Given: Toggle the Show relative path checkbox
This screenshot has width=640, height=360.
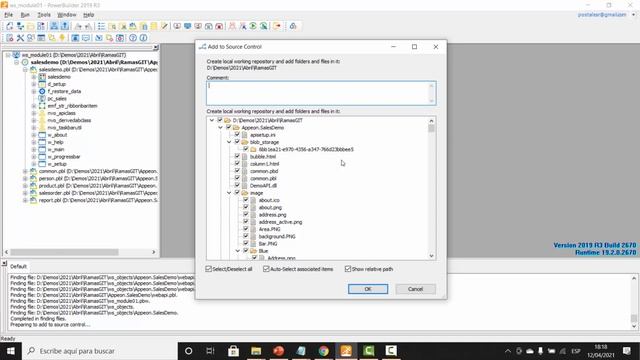Looking at the screenshot, I should click(x=348, y=269).
